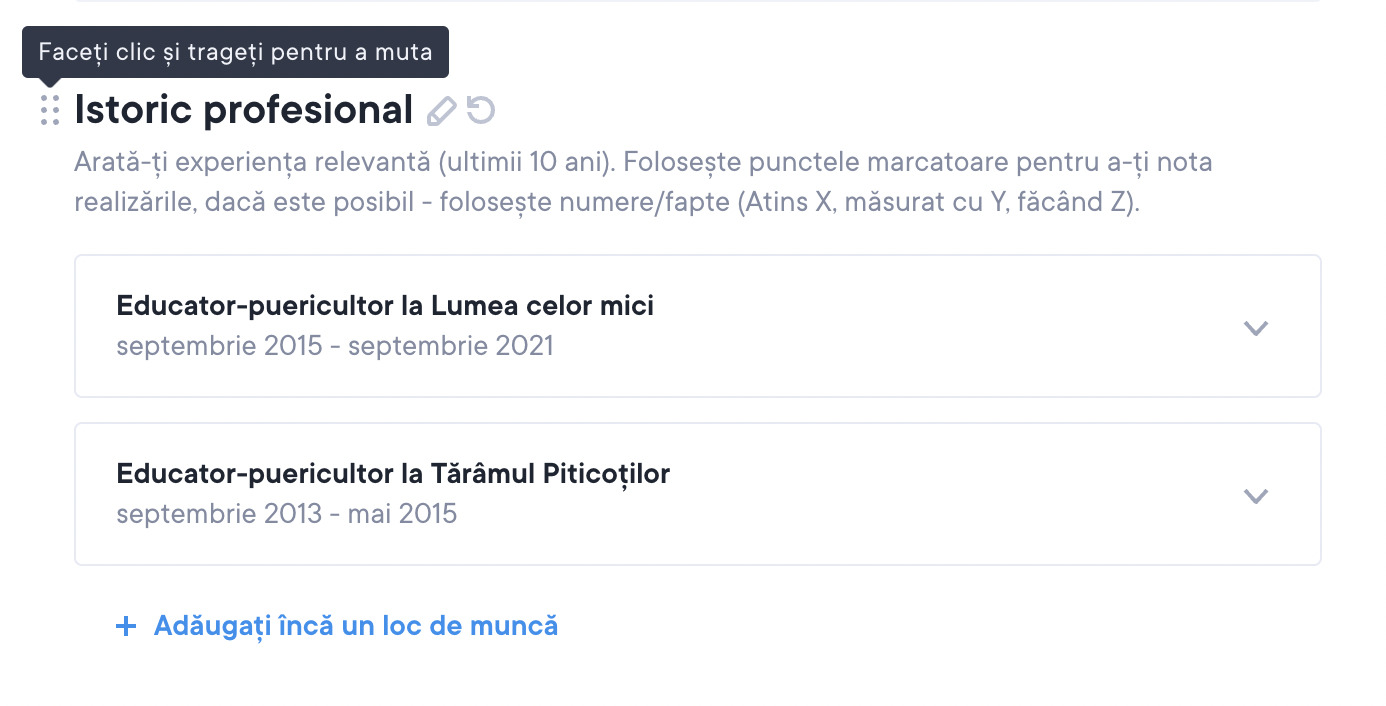Click empty middle area of Tărâmul Piticoților card
This screenshot has width=1386, height=706.
pyautogui.click(x=900, y=495)
